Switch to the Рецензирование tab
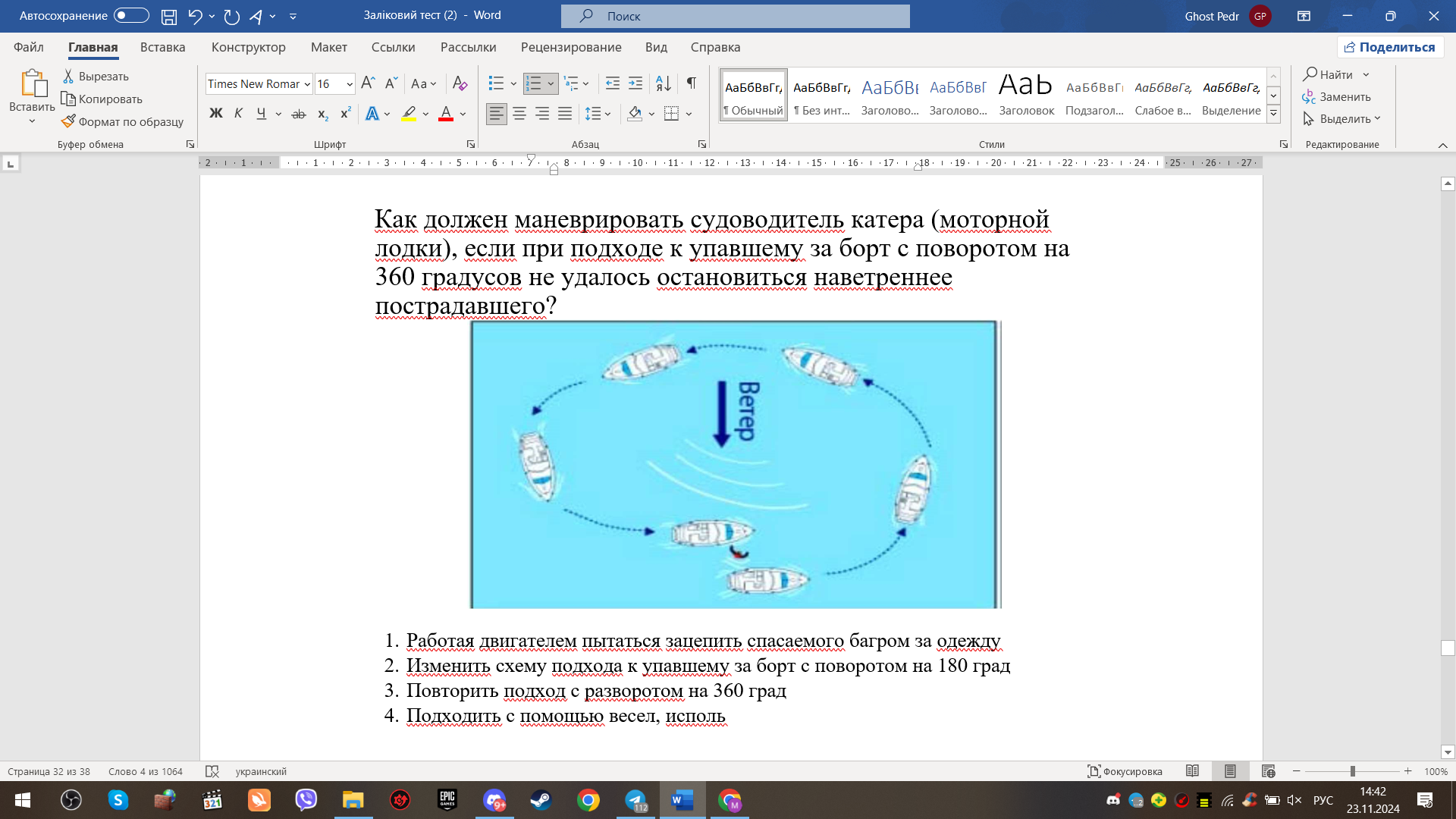 (571, 47)
